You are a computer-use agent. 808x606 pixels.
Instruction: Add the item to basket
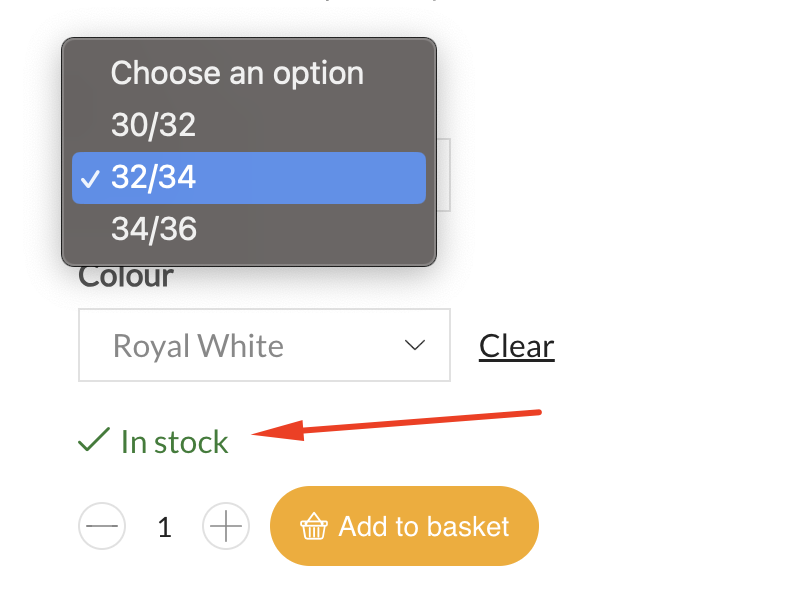pyautogui.click(x=405, y=526)
